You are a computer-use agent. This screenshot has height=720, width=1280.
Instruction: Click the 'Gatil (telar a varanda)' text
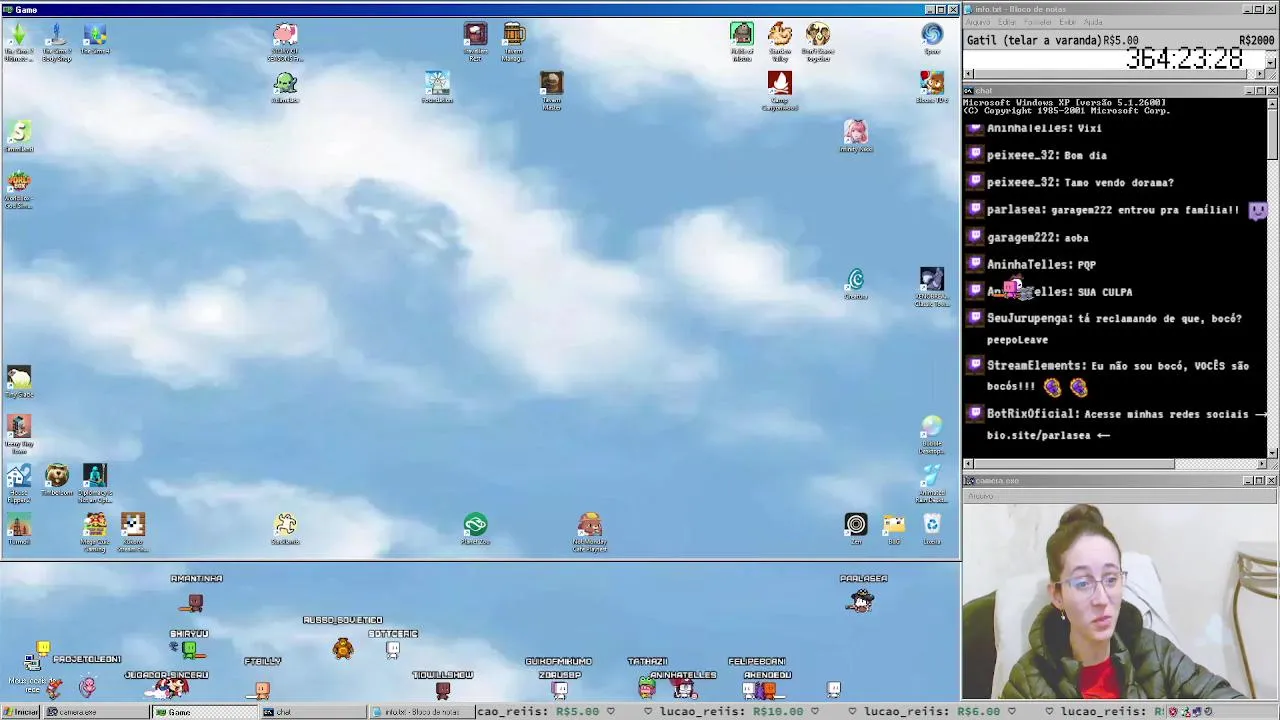click(1034, 41)
